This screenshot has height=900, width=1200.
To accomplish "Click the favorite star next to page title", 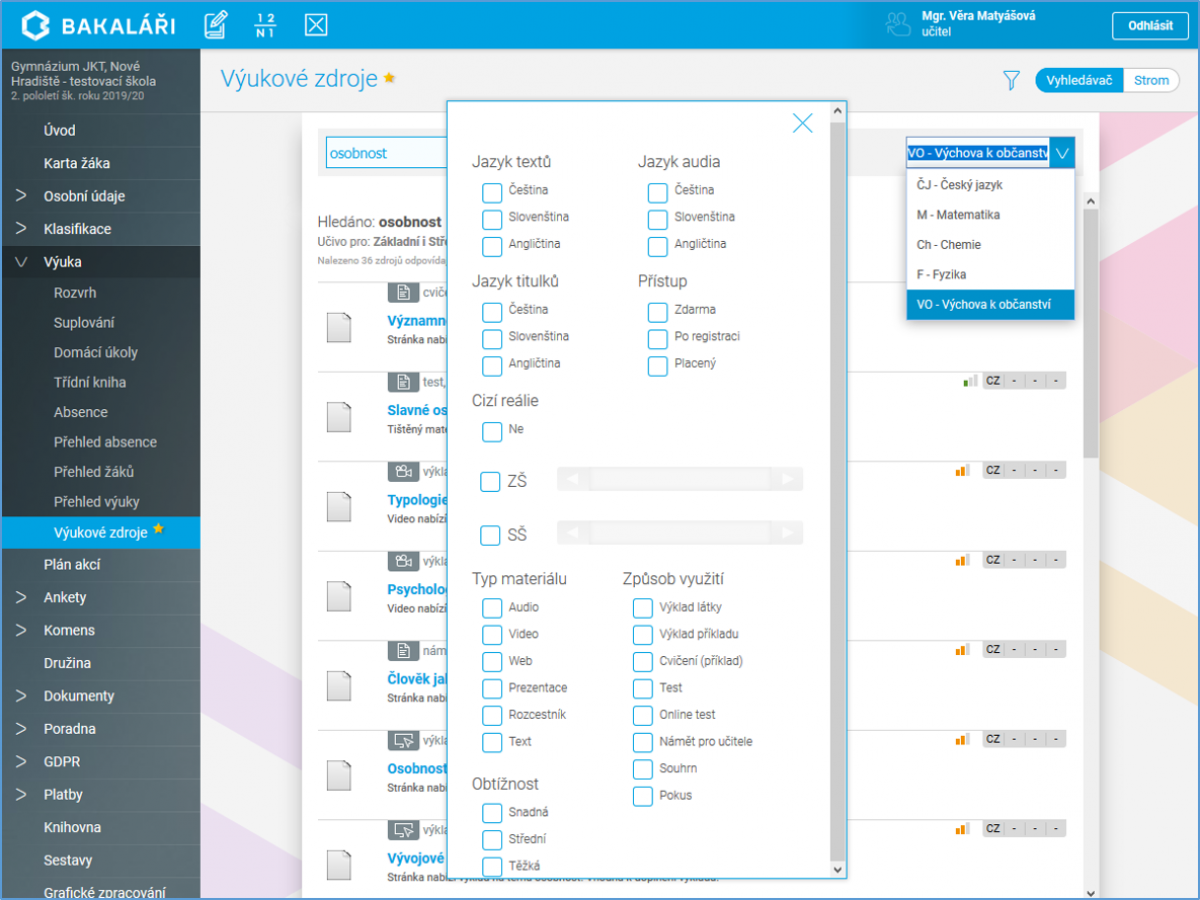I will coord(390,78).
